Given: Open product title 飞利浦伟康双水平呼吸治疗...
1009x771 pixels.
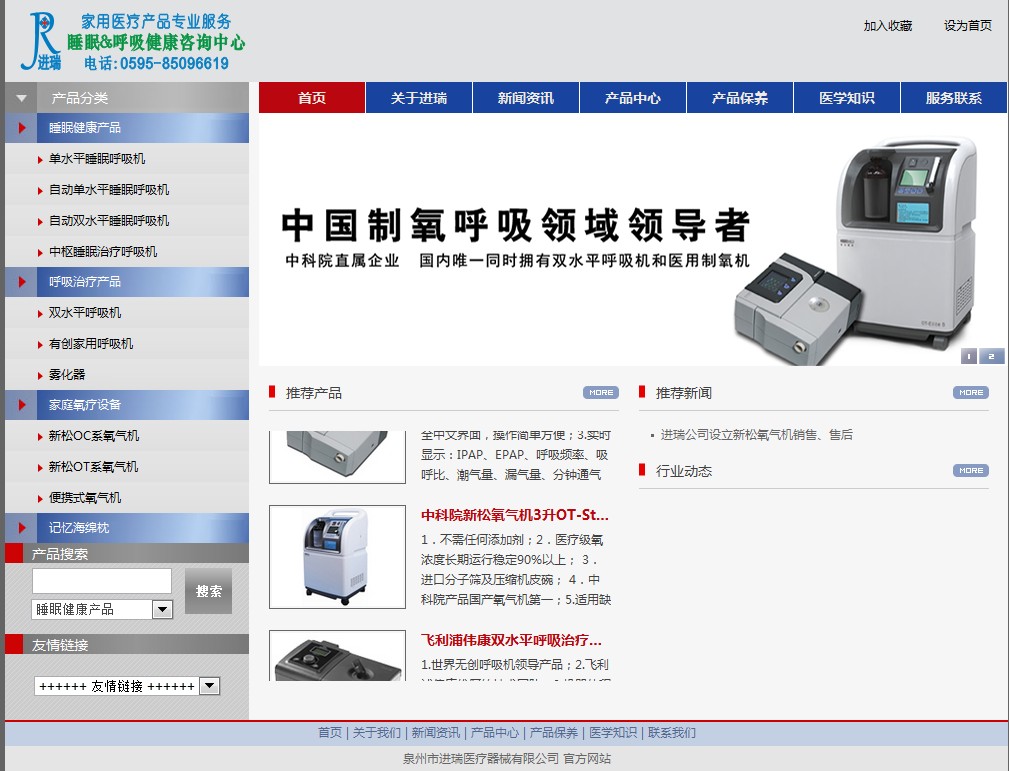Looking at the screenshot, I should 512,640.
